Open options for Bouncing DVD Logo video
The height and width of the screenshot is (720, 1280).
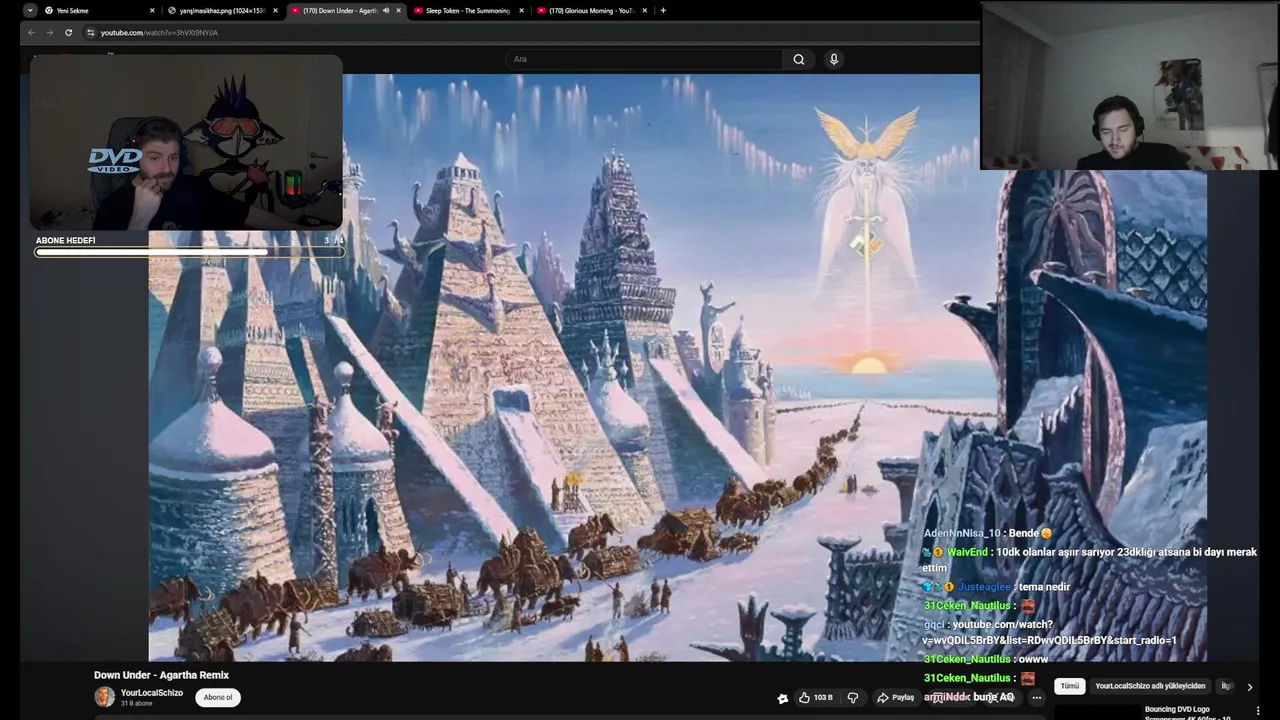(1258, 711)
